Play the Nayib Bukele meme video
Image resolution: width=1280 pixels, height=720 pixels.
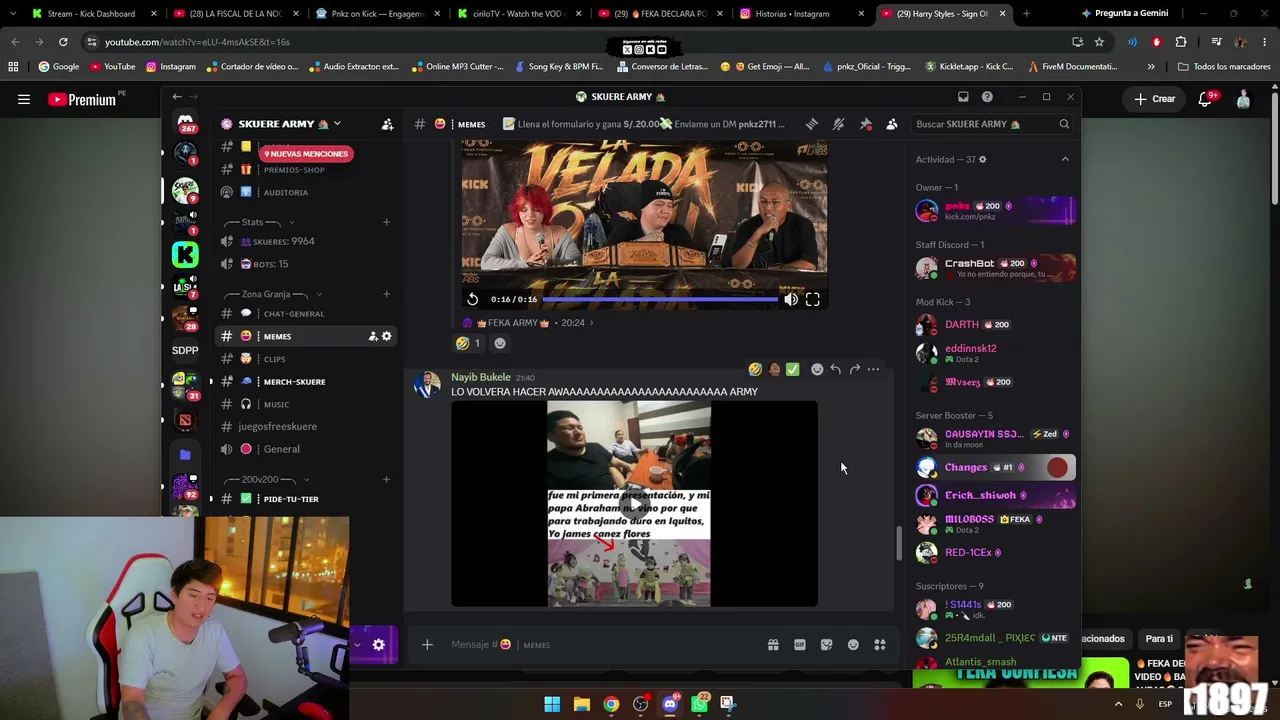[634, 504]
